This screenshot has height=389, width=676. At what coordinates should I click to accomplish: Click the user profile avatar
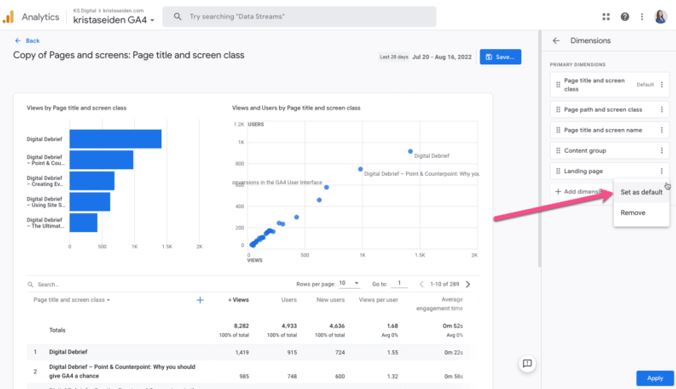pyautogui.click(x=660, y=17)
